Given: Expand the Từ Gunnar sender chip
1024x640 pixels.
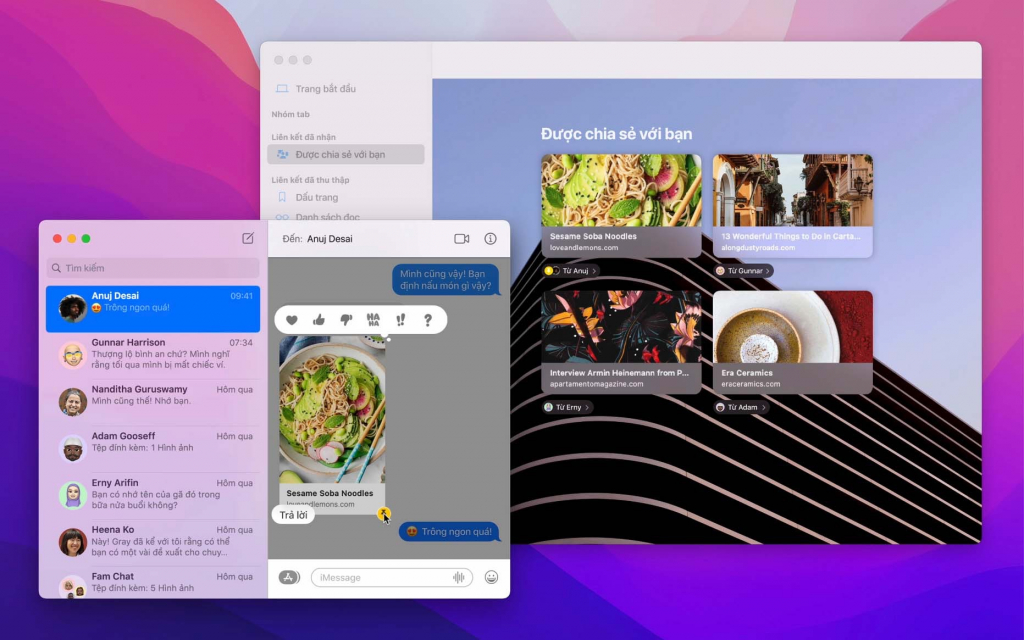Looking at the screenshot, I should click(744, 270).
